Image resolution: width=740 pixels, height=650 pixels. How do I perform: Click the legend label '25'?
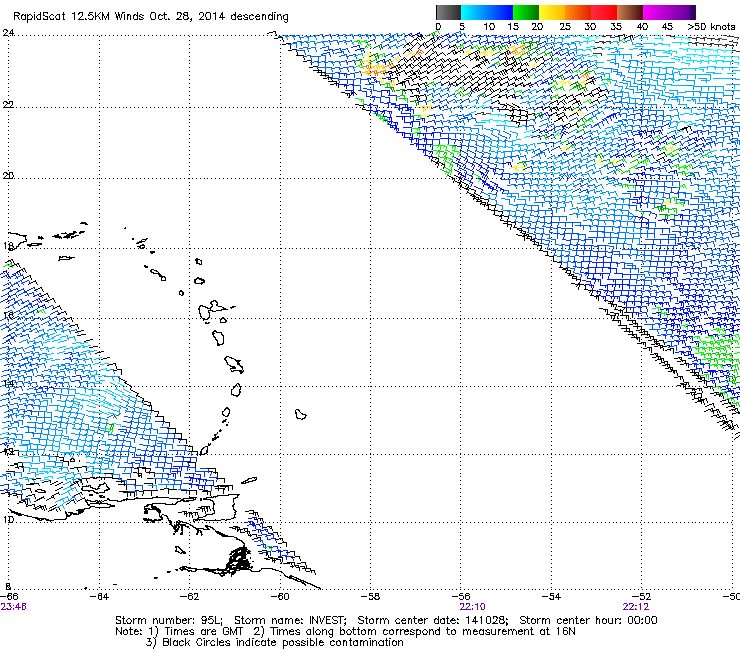pyautogui.click(x=565, y=27)
